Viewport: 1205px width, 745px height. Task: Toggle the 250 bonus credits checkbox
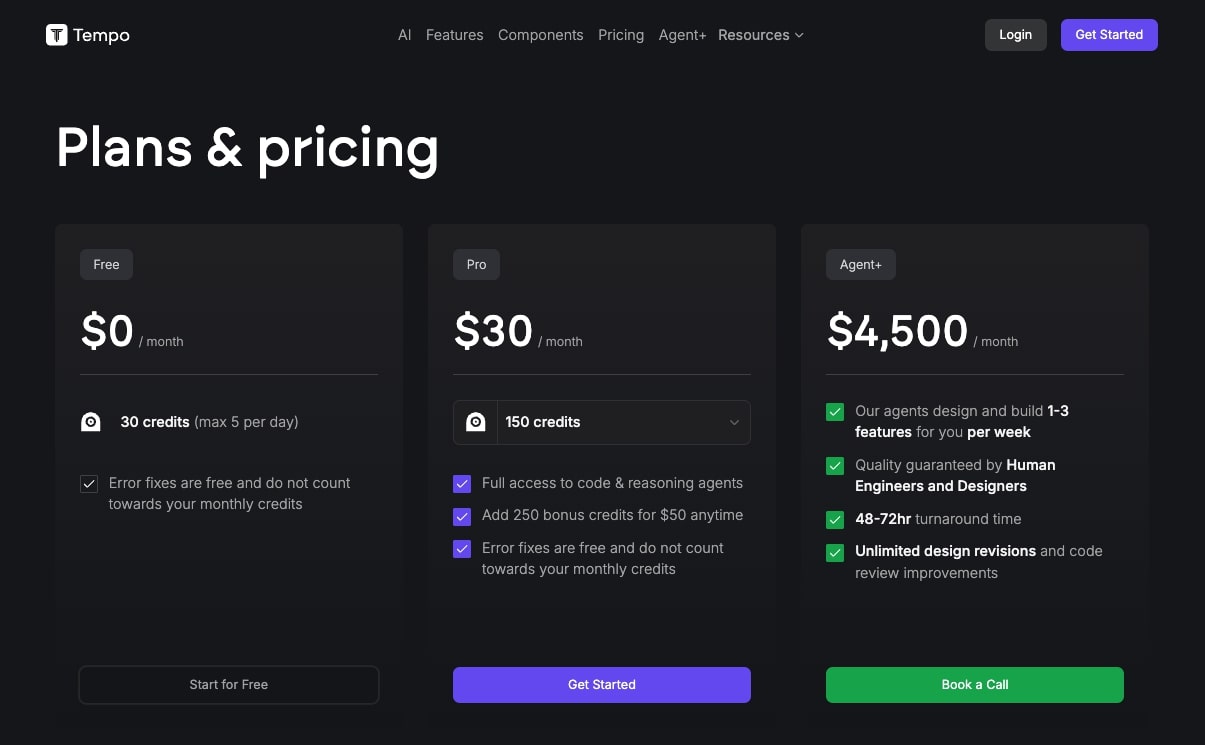pos(462,516)
